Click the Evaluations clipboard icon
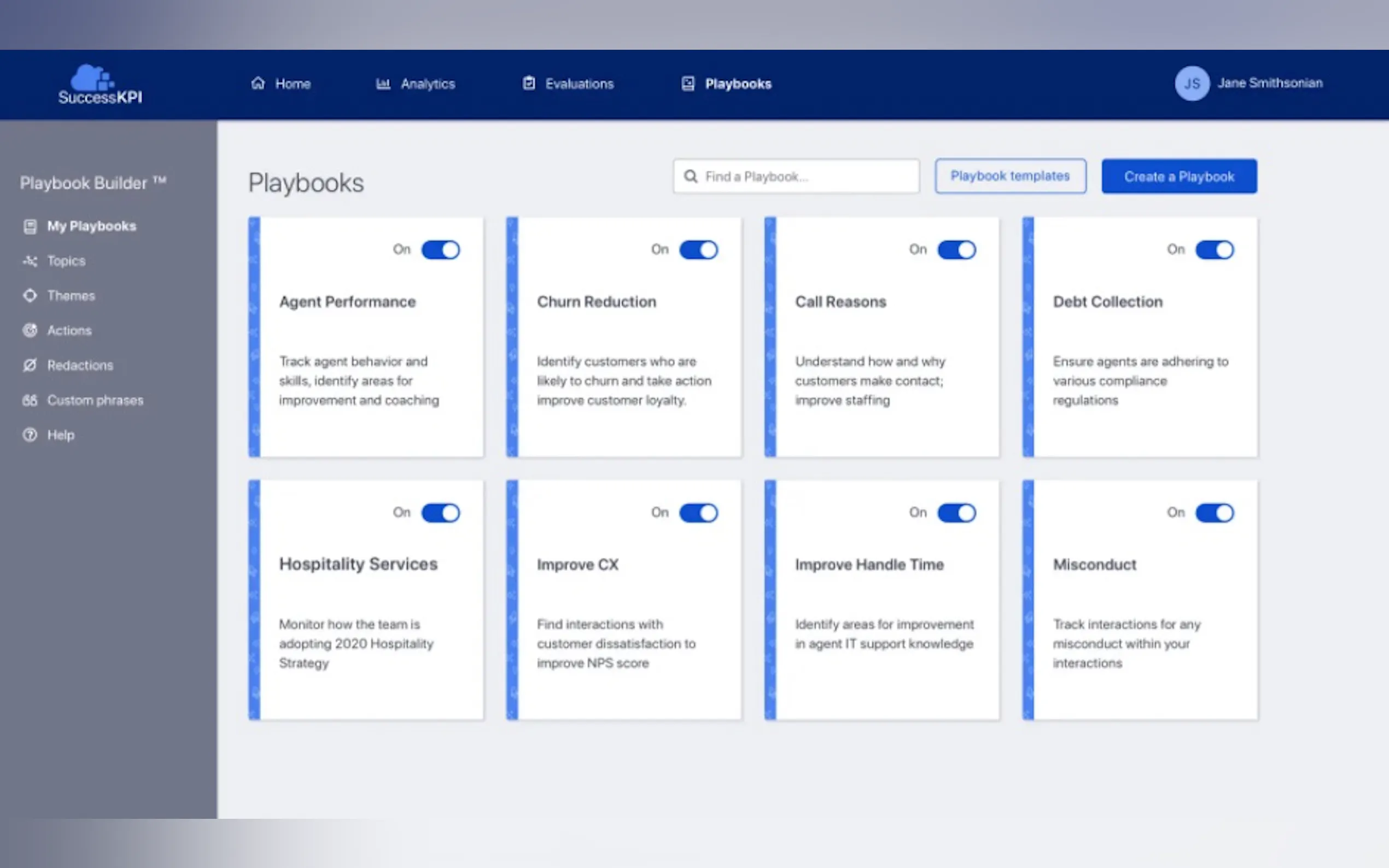The width and height of the screenshot is (1389, 868). coord(529,83)
